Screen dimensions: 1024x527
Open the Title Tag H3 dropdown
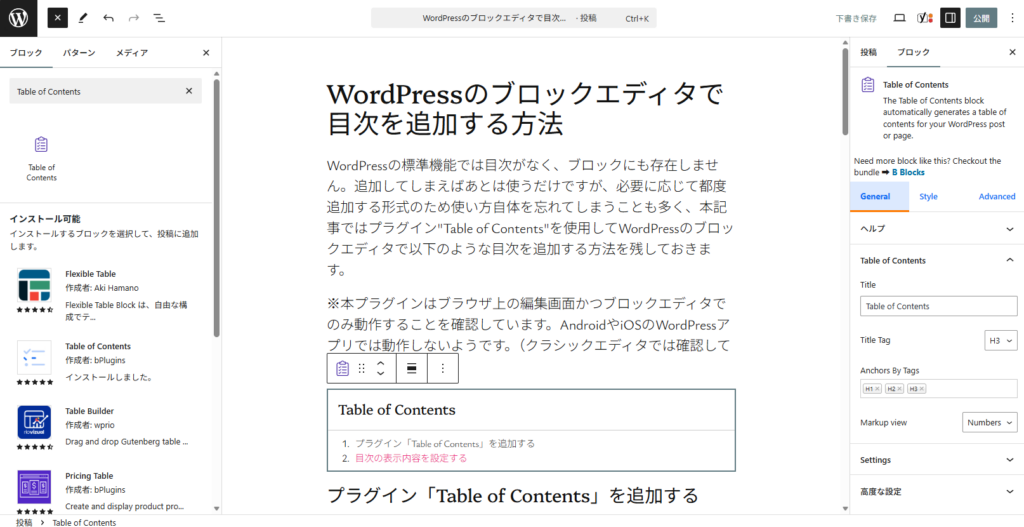(x=1001, y=341)
